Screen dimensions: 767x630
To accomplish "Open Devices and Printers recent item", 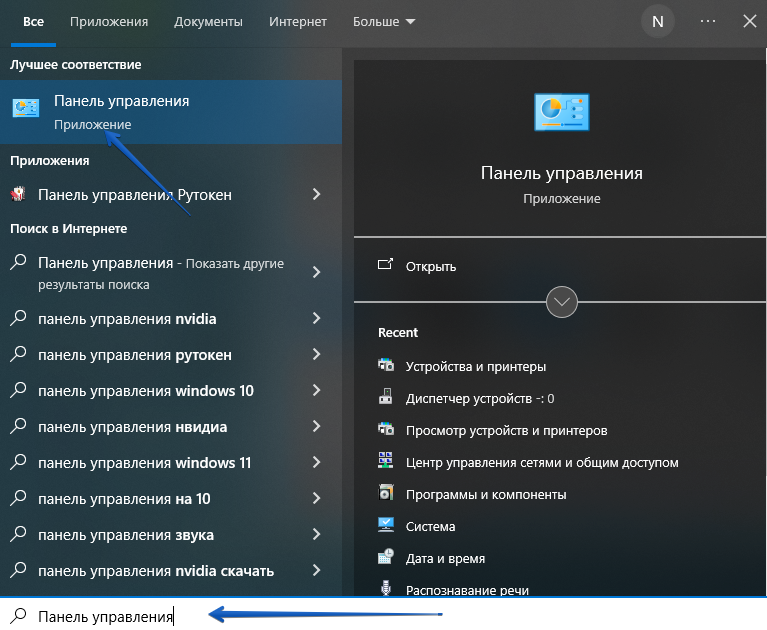I will point(475,366).
